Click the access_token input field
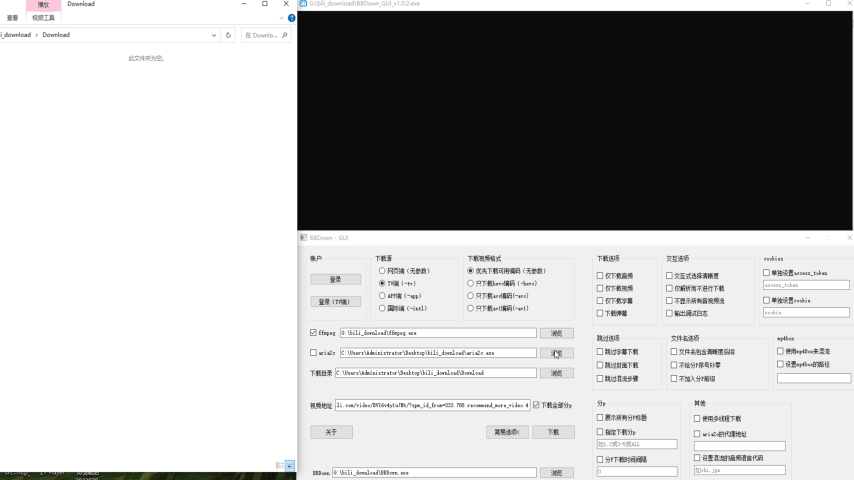Viewport: 854px width, 480px height. click(x=806, y=285)
